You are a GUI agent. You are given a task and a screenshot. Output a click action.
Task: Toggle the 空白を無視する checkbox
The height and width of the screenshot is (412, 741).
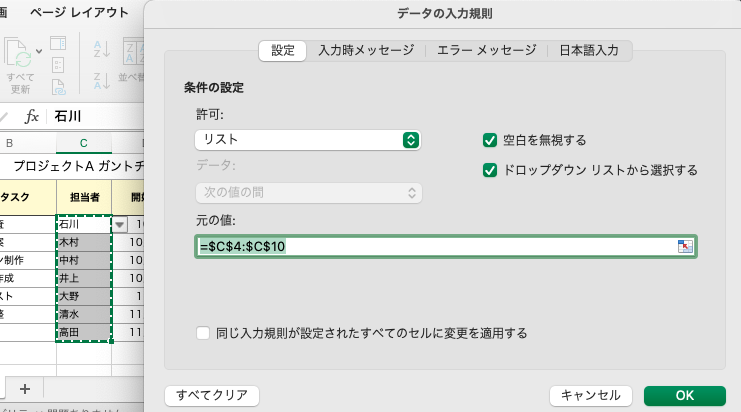click(490, 140)
